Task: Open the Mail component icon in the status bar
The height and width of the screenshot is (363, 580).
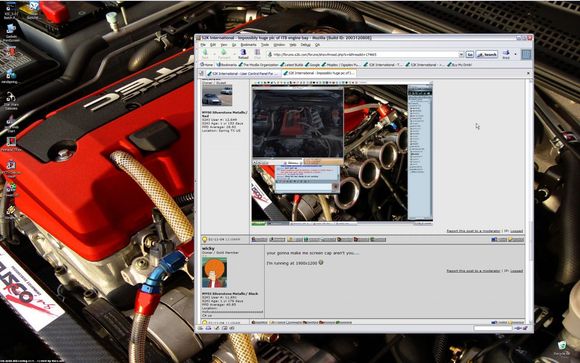Action: (x=209, y=328)
